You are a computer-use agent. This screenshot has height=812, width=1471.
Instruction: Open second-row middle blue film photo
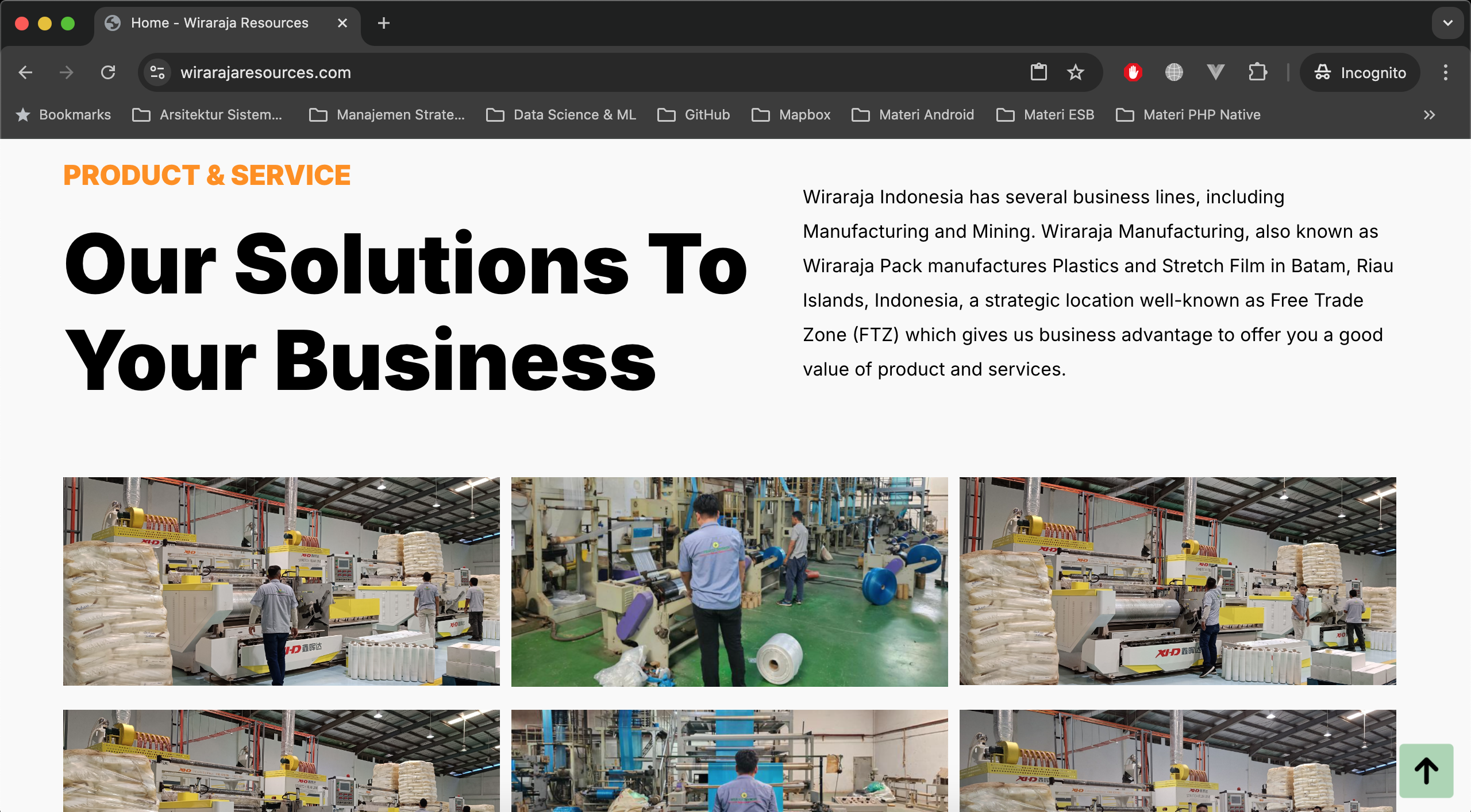(x=730, y=761)
